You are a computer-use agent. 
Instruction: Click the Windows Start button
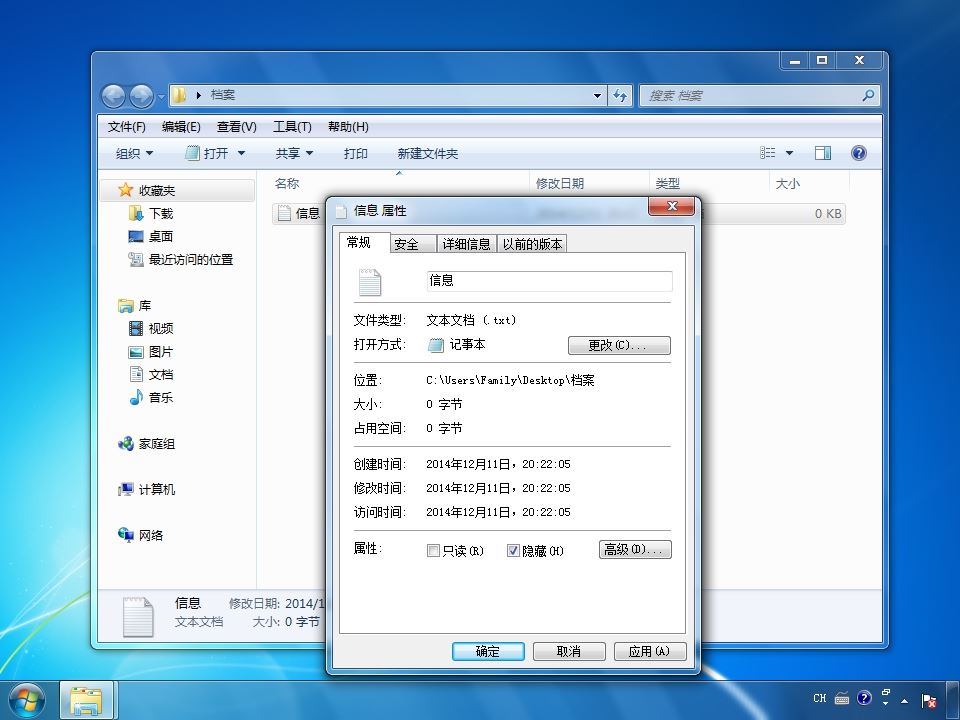click(x=26, y=700)
